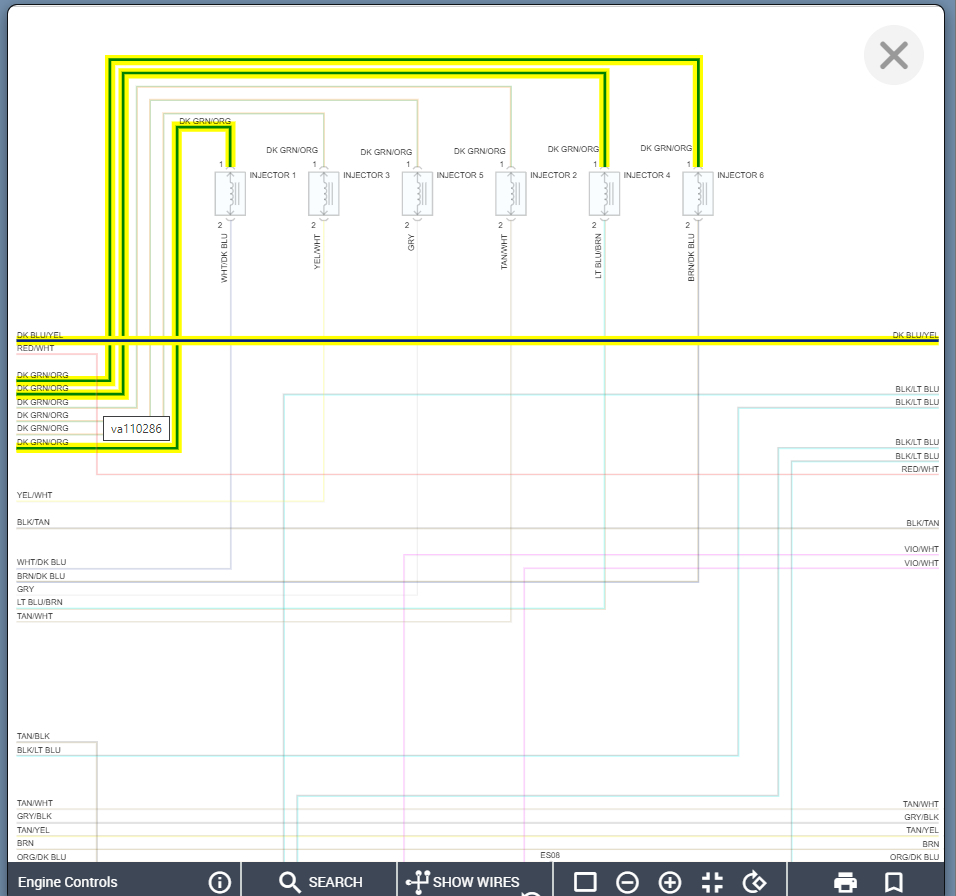The width and height of the screenshot is (956, 896).
Task: Click the SEARCH button in the bottom toolbar
Action: point(321,881)
